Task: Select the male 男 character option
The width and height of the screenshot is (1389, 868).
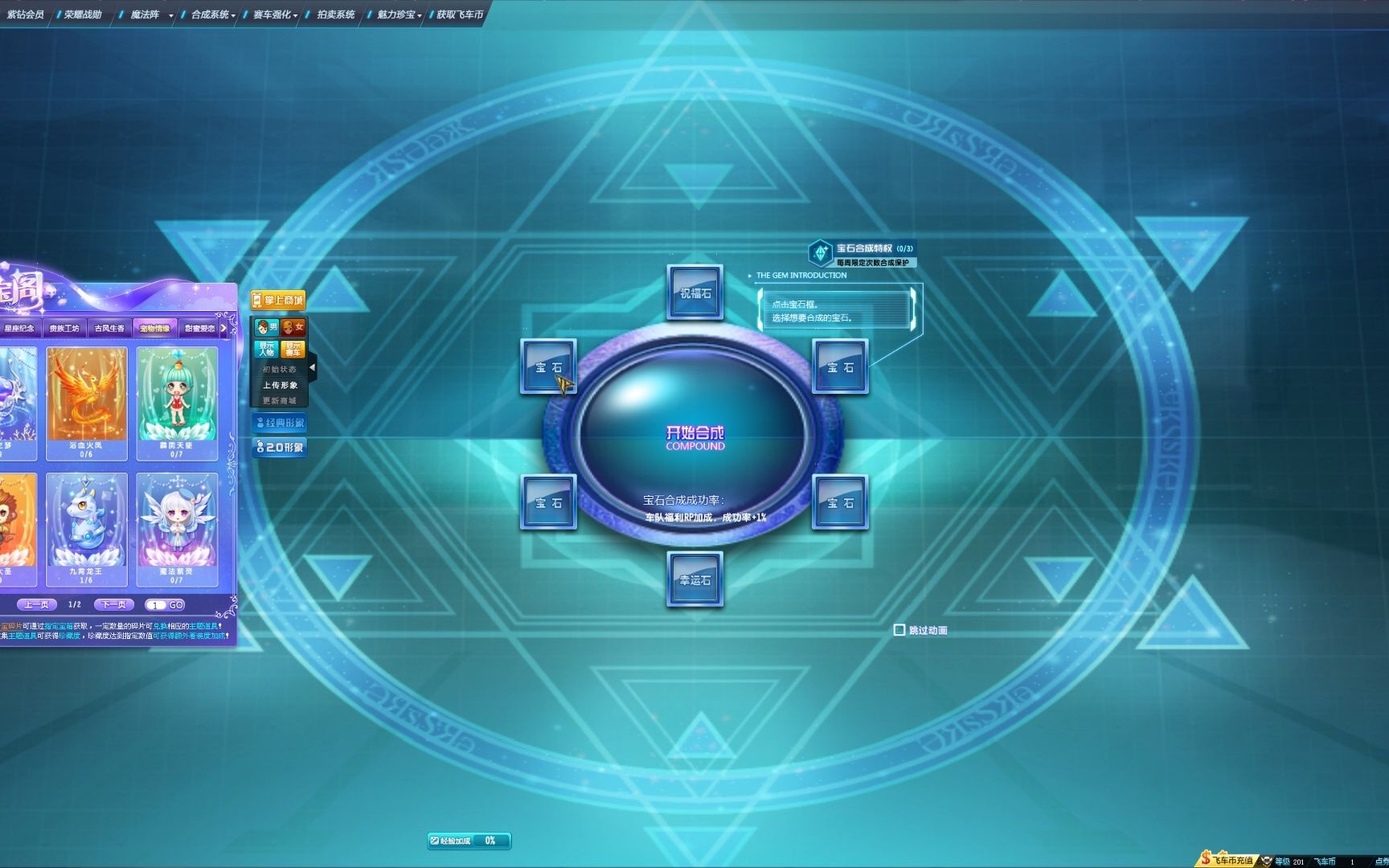Action: [267, 327]
